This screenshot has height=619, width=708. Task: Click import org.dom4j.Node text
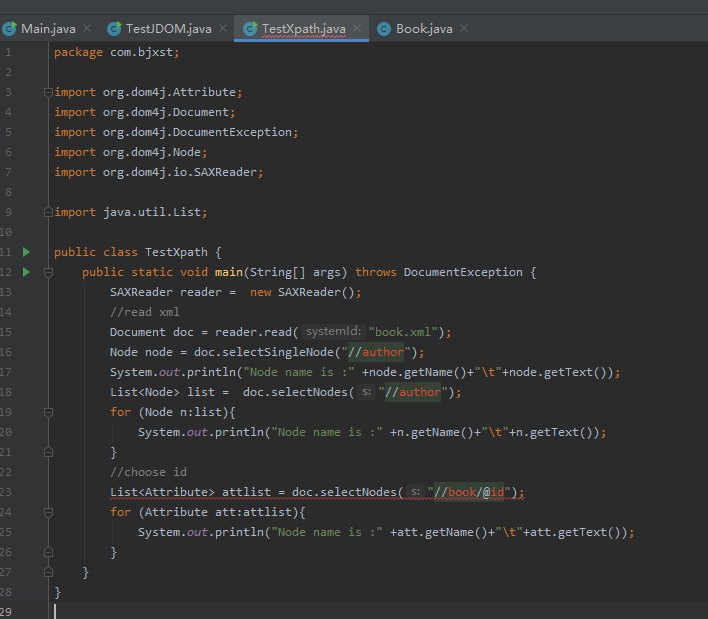130,152
